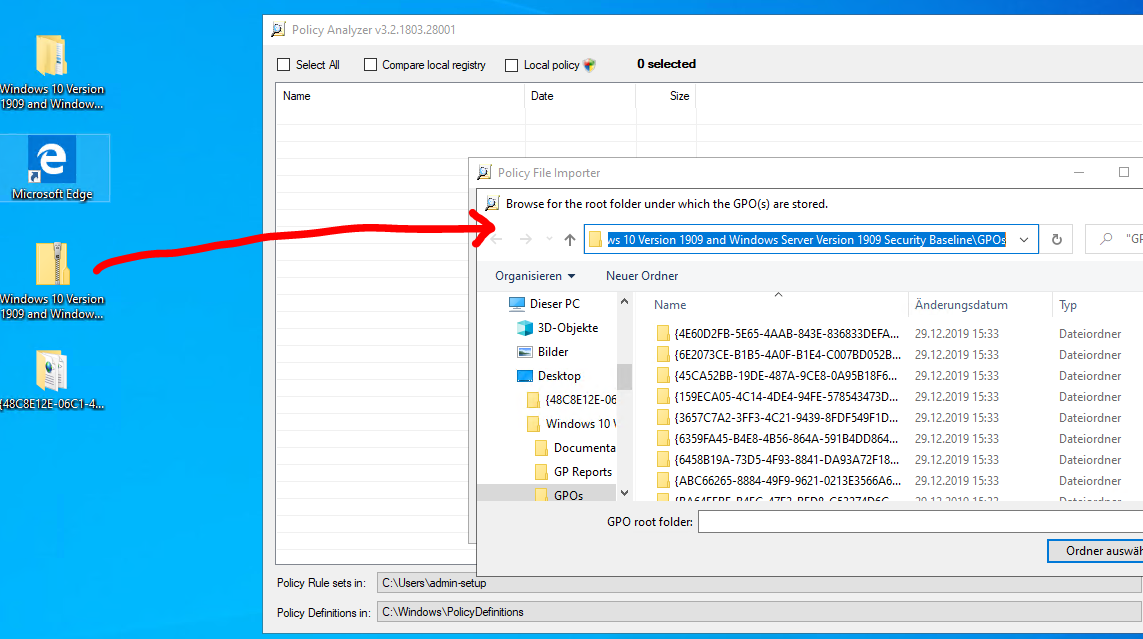
Task: Click the search magnifier icon
Action: tap(1106, 239)
